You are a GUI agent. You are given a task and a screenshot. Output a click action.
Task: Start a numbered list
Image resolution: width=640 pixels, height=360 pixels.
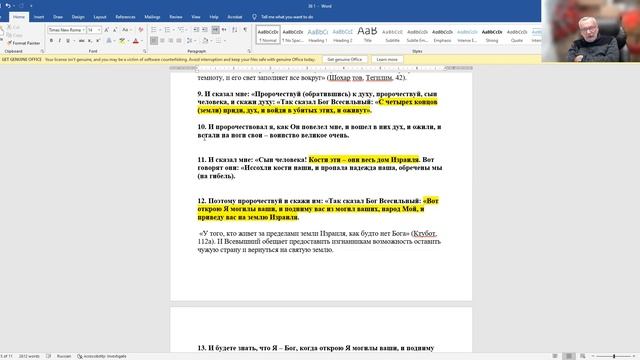[x=167, y=30]
